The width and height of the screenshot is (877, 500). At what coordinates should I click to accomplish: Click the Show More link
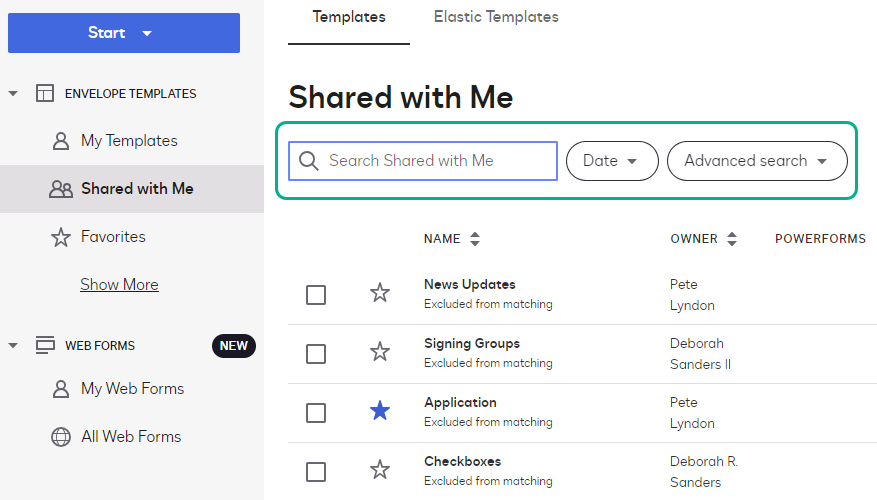click(x=119, y=285)
